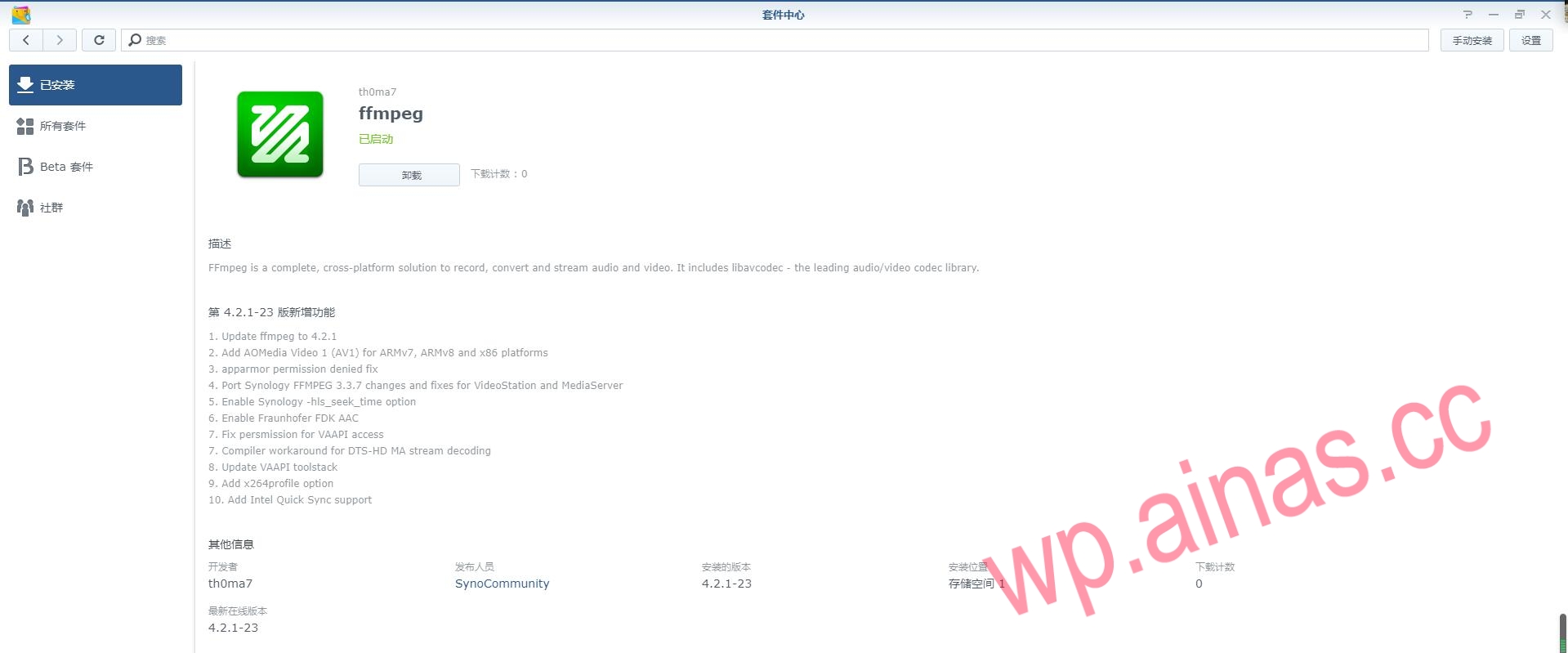Click the installed download icon in sidebar
This screenshot has height=653, width=1568.
coord(25,84)
